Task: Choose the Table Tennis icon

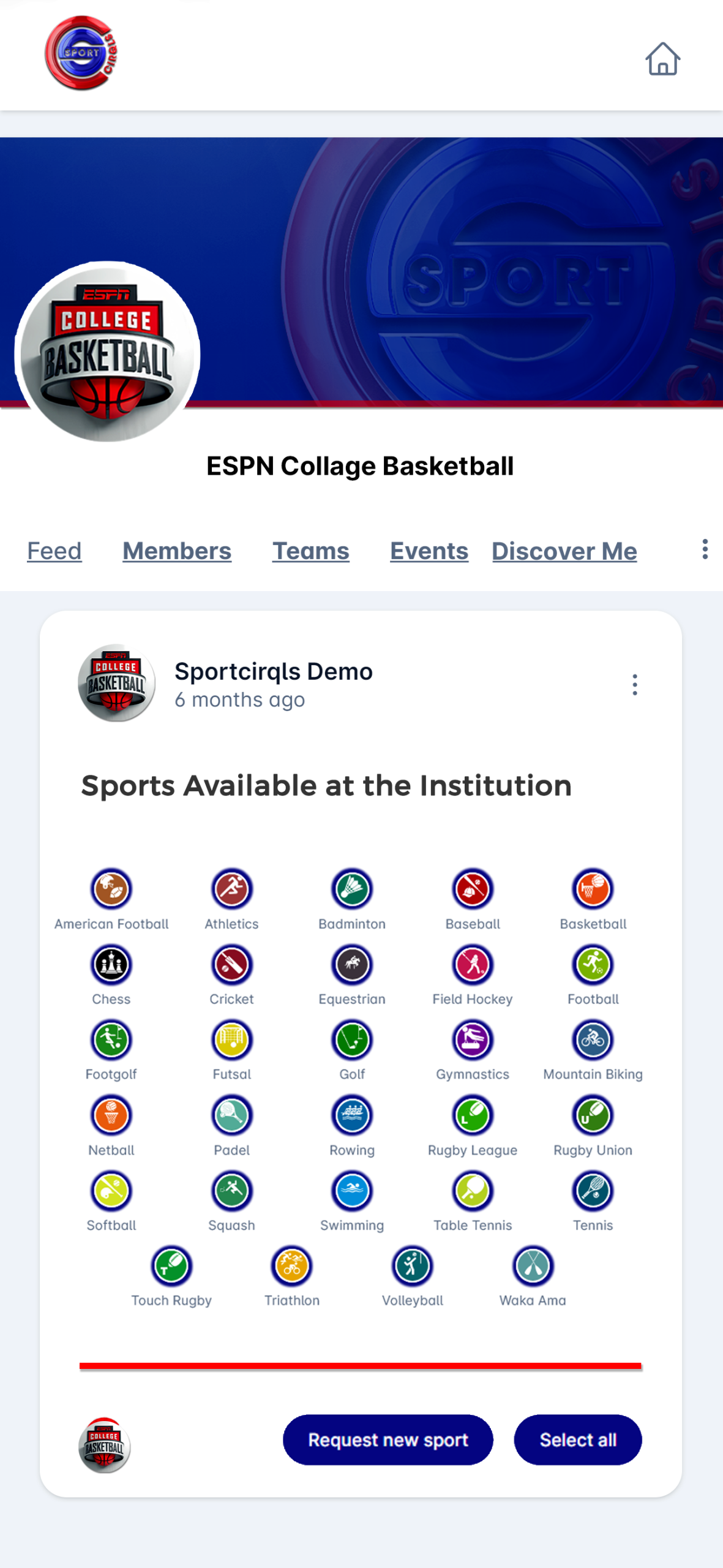Action: coord(473,1191)
